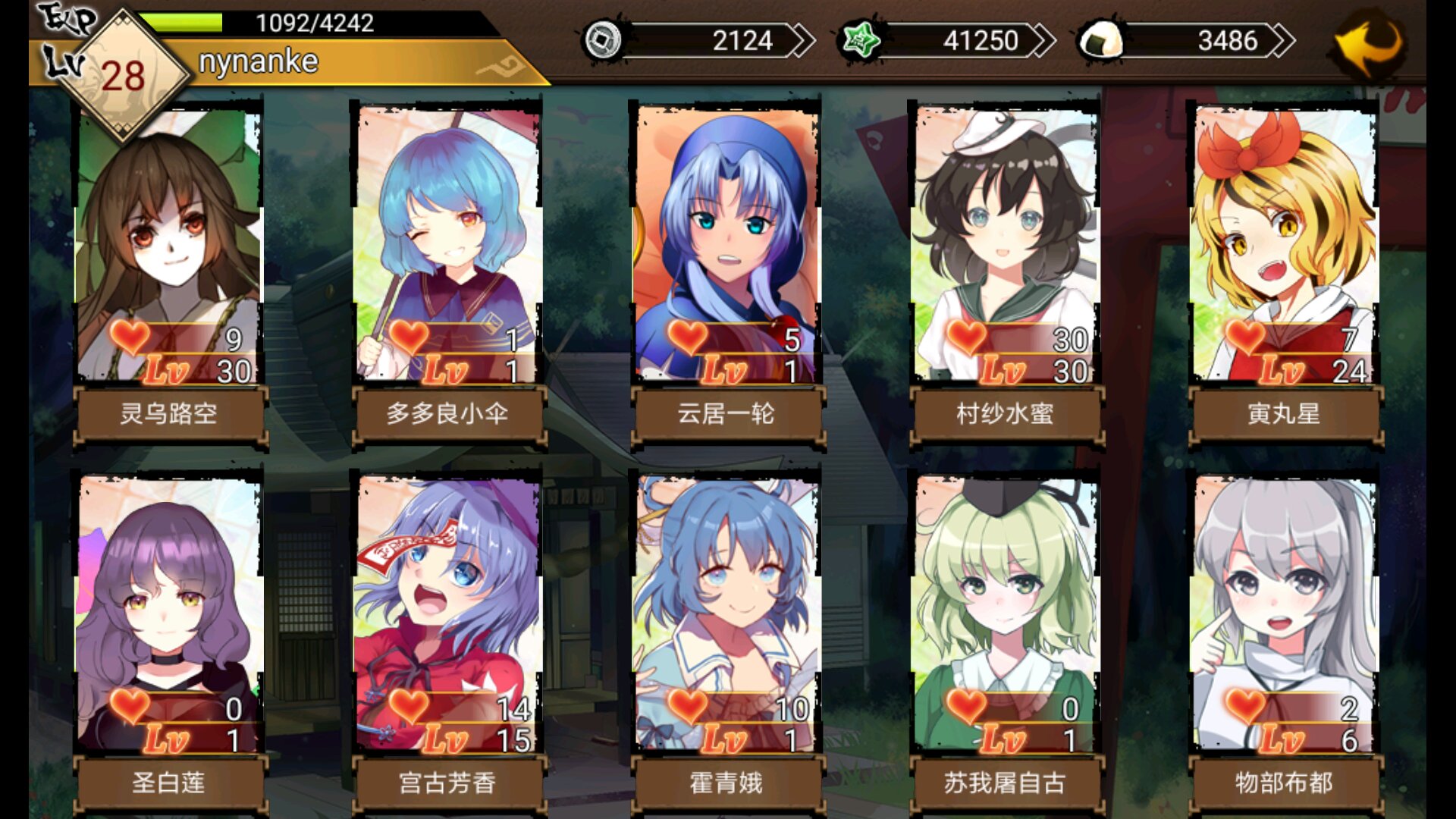Open the 霍青娥 character portrait
The image size is (1456, 819).
tap(726, 613)
